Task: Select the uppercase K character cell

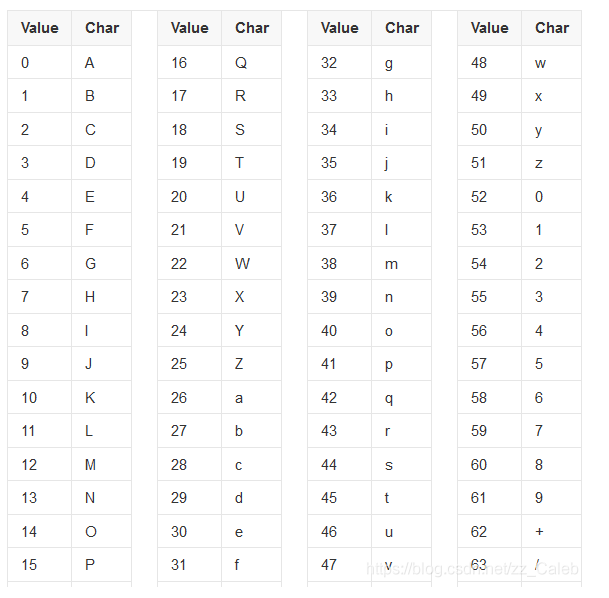Action: [101, 397]
